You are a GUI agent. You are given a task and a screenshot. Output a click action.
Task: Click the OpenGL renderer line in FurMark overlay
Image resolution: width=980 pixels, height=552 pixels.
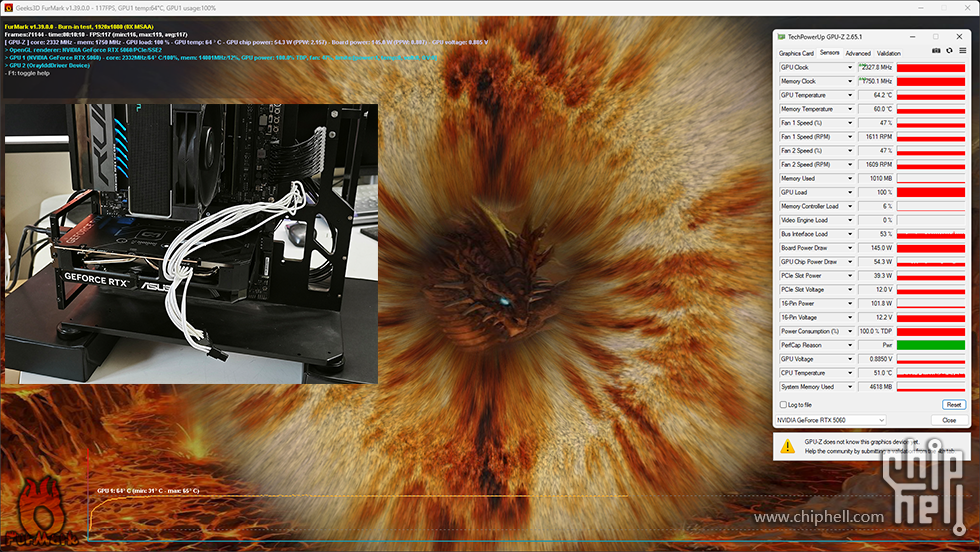pyautogui.click(x=83, y=50)
